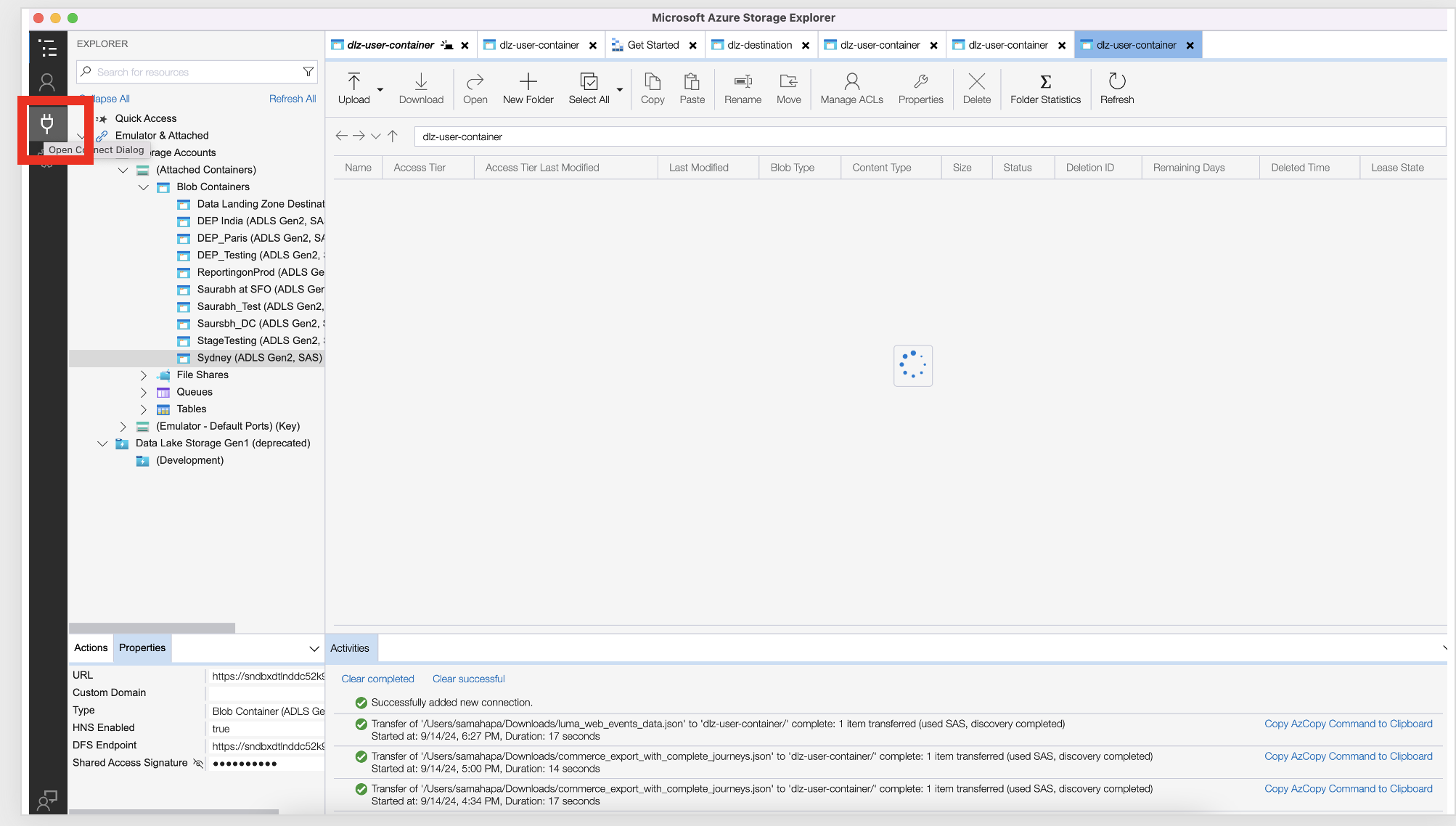Open the Account Management person icon
Image resolution: width=1456 pixels, height=826 pixels.
pos(47,83)
